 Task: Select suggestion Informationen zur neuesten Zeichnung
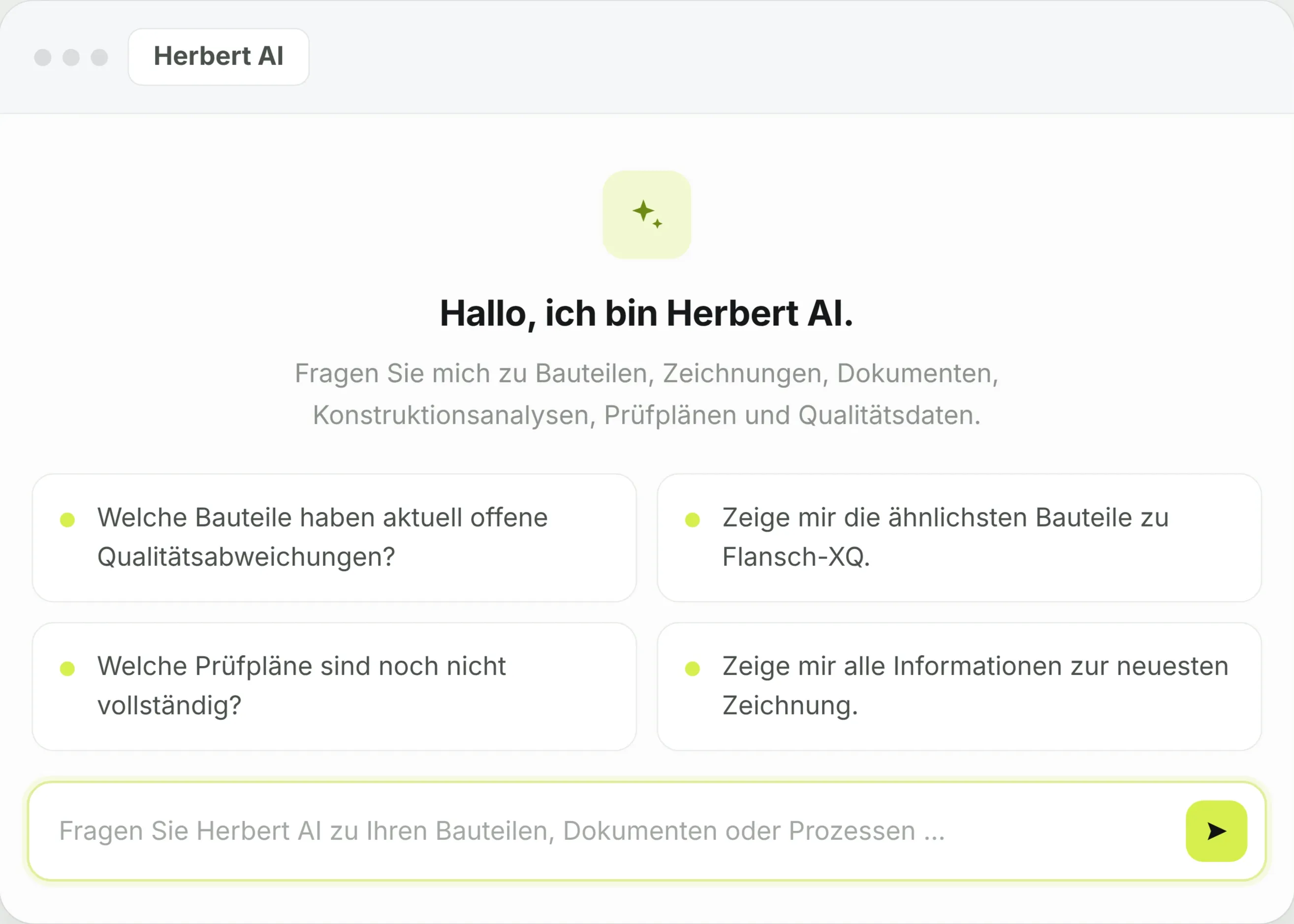coord(959,686)
